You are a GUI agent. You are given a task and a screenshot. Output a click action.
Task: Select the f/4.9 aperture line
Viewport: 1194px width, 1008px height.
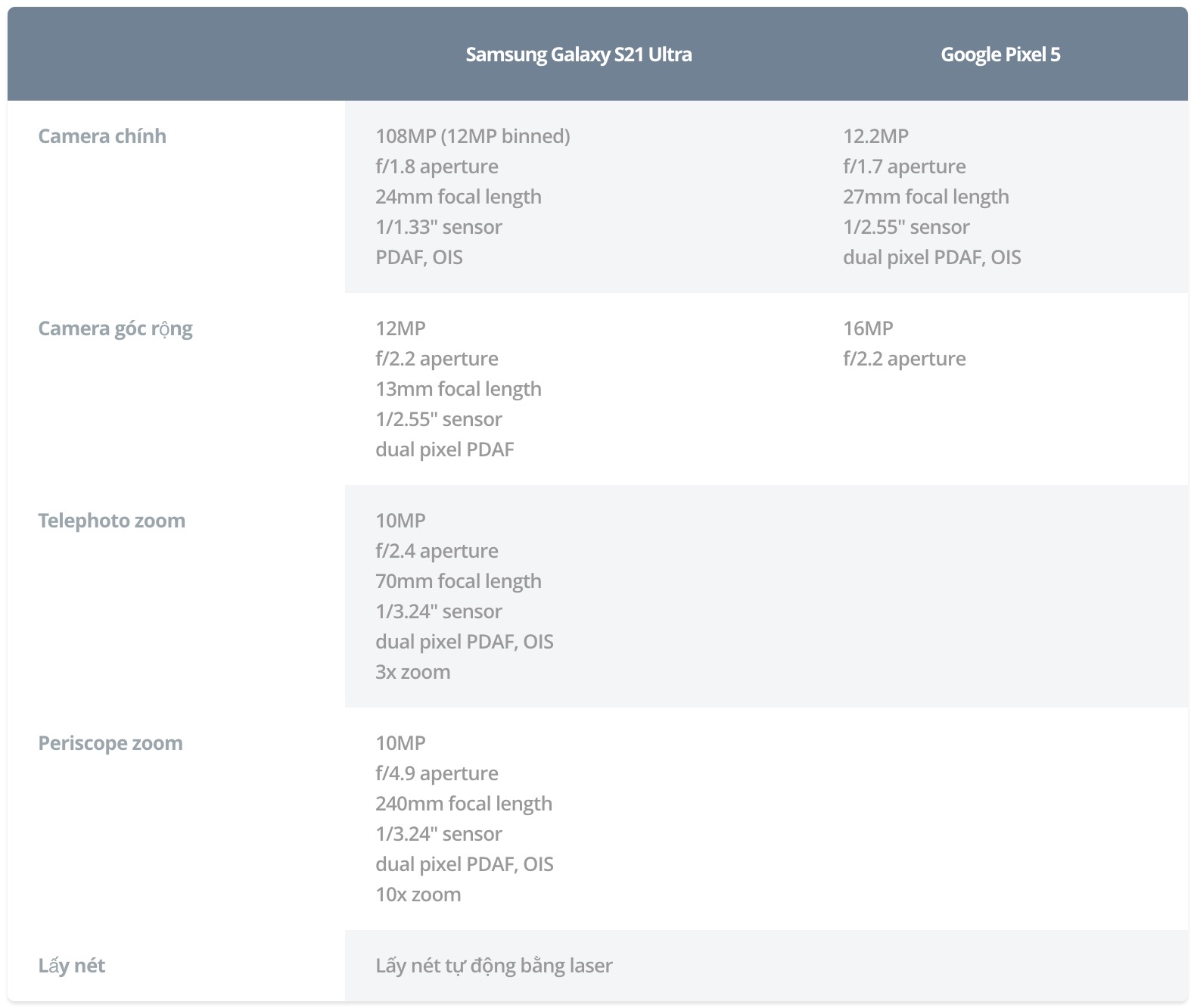coord(437,773)
